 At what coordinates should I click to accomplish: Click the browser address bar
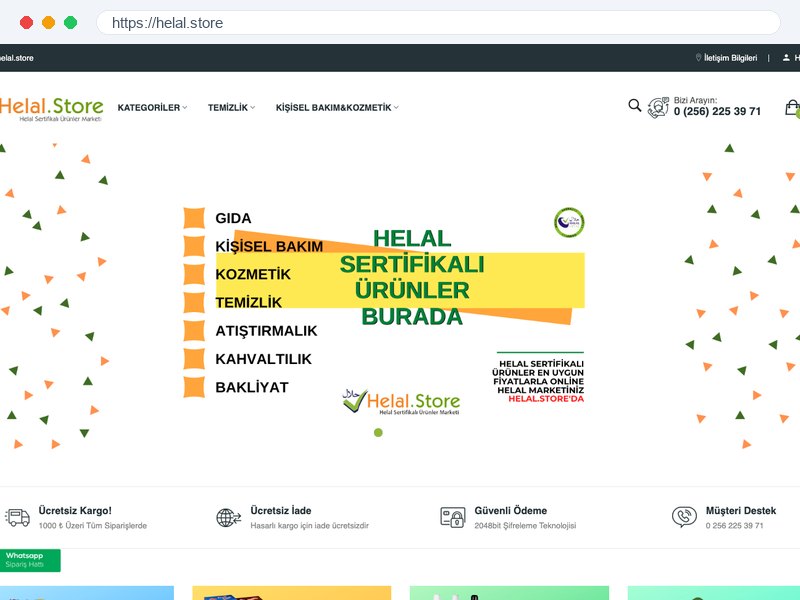coord(438,23)
